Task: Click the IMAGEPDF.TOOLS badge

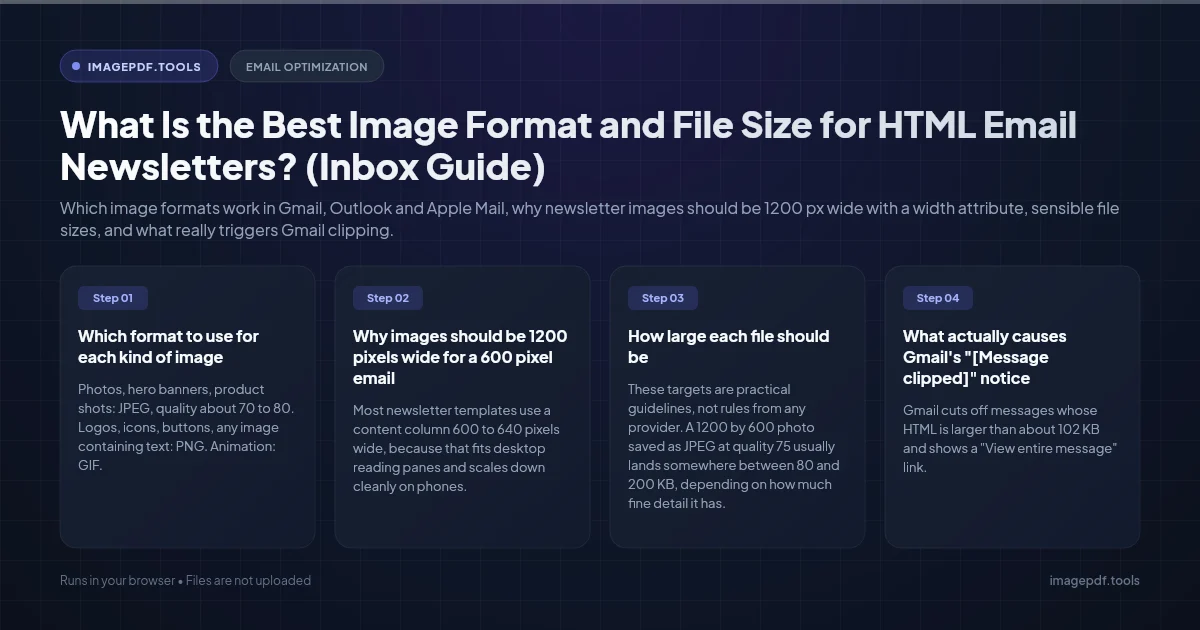Action: pos(139,67)
